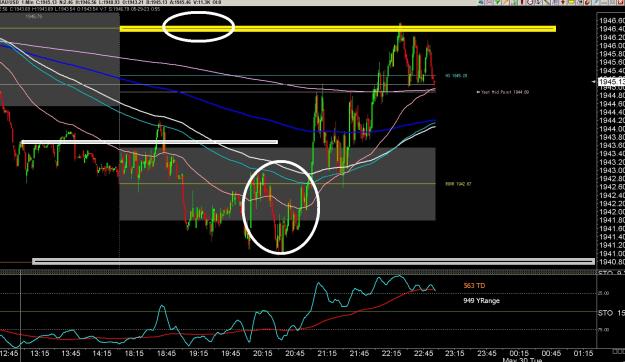Click the 1945.60 price axis label

tap(612, 62)
